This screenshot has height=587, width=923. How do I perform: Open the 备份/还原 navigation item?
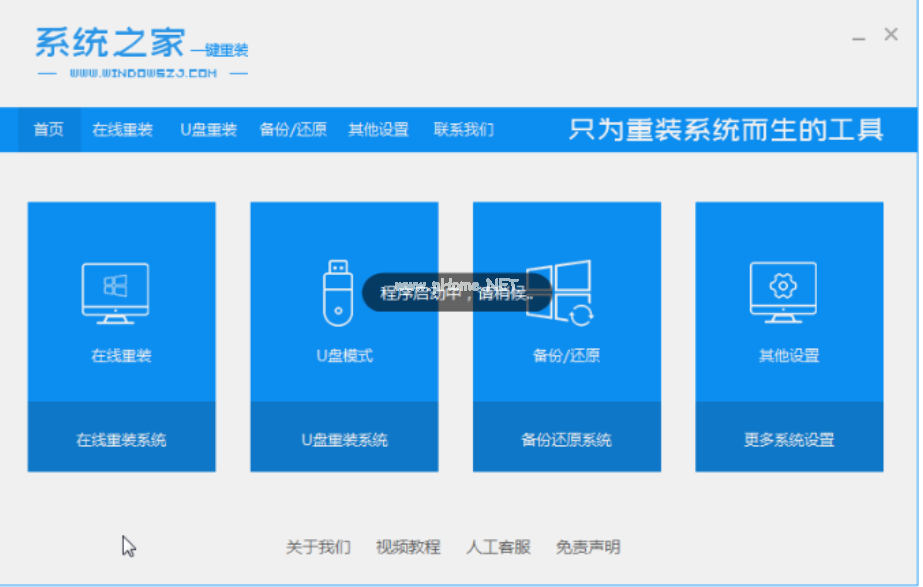coord(291,129)
